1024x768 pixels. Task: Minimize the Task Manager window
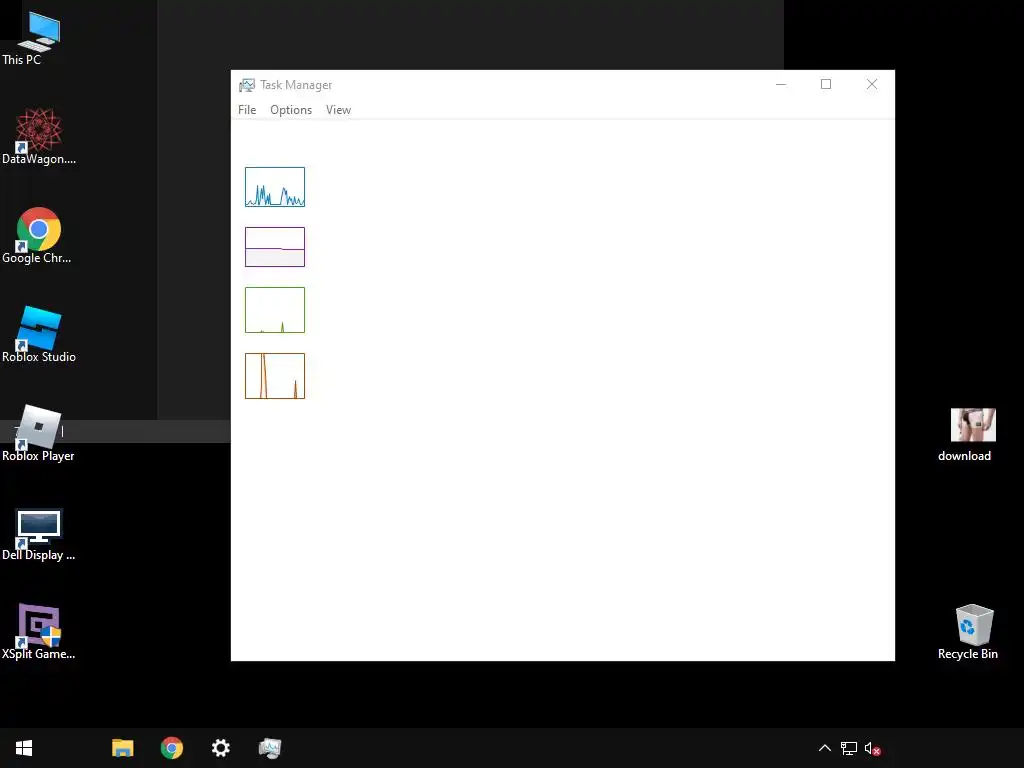[x=781, y=84]
